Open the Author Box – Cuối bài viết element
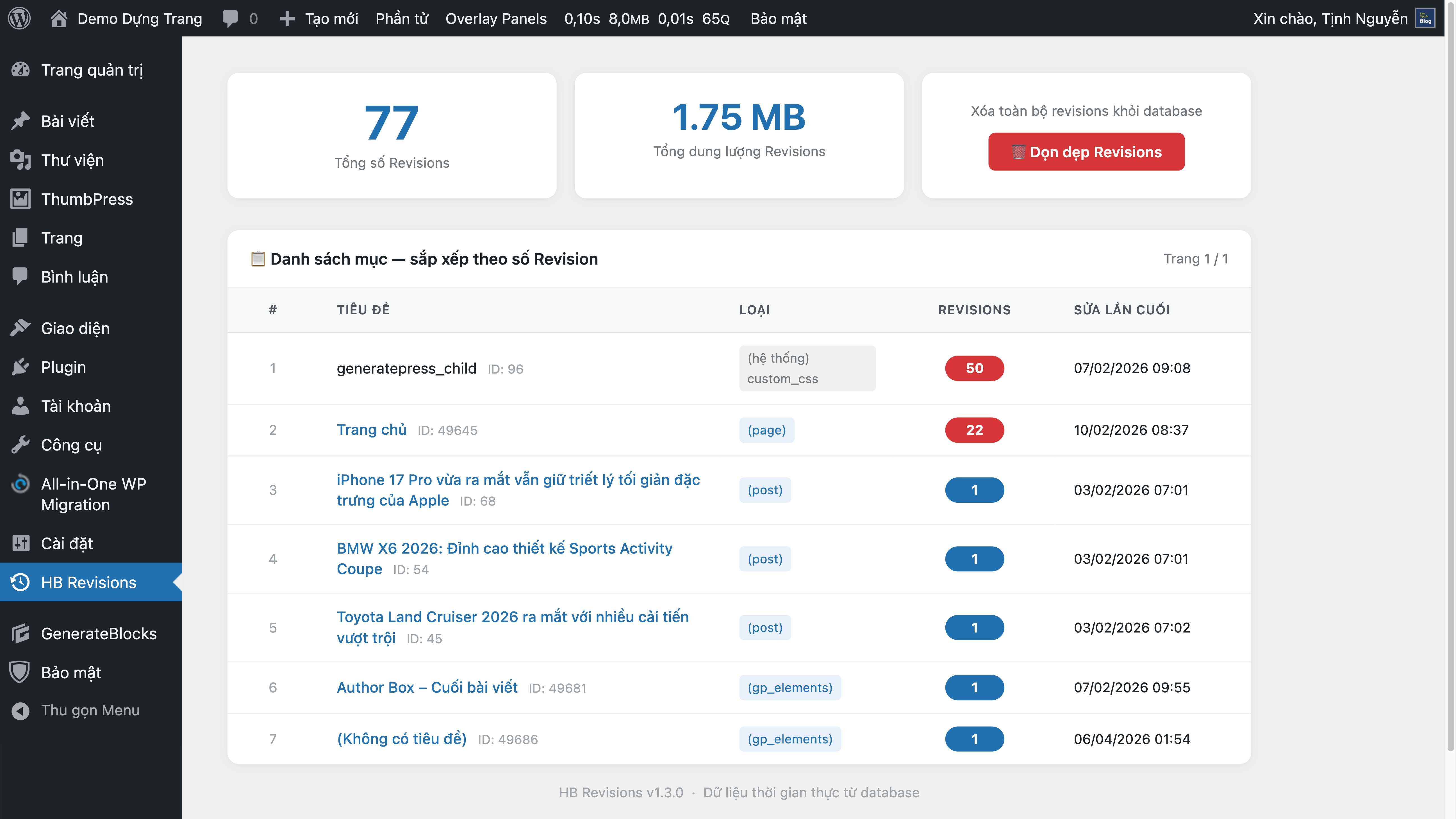The width and height of the screenshot is (1456, 819). [427, 687]
